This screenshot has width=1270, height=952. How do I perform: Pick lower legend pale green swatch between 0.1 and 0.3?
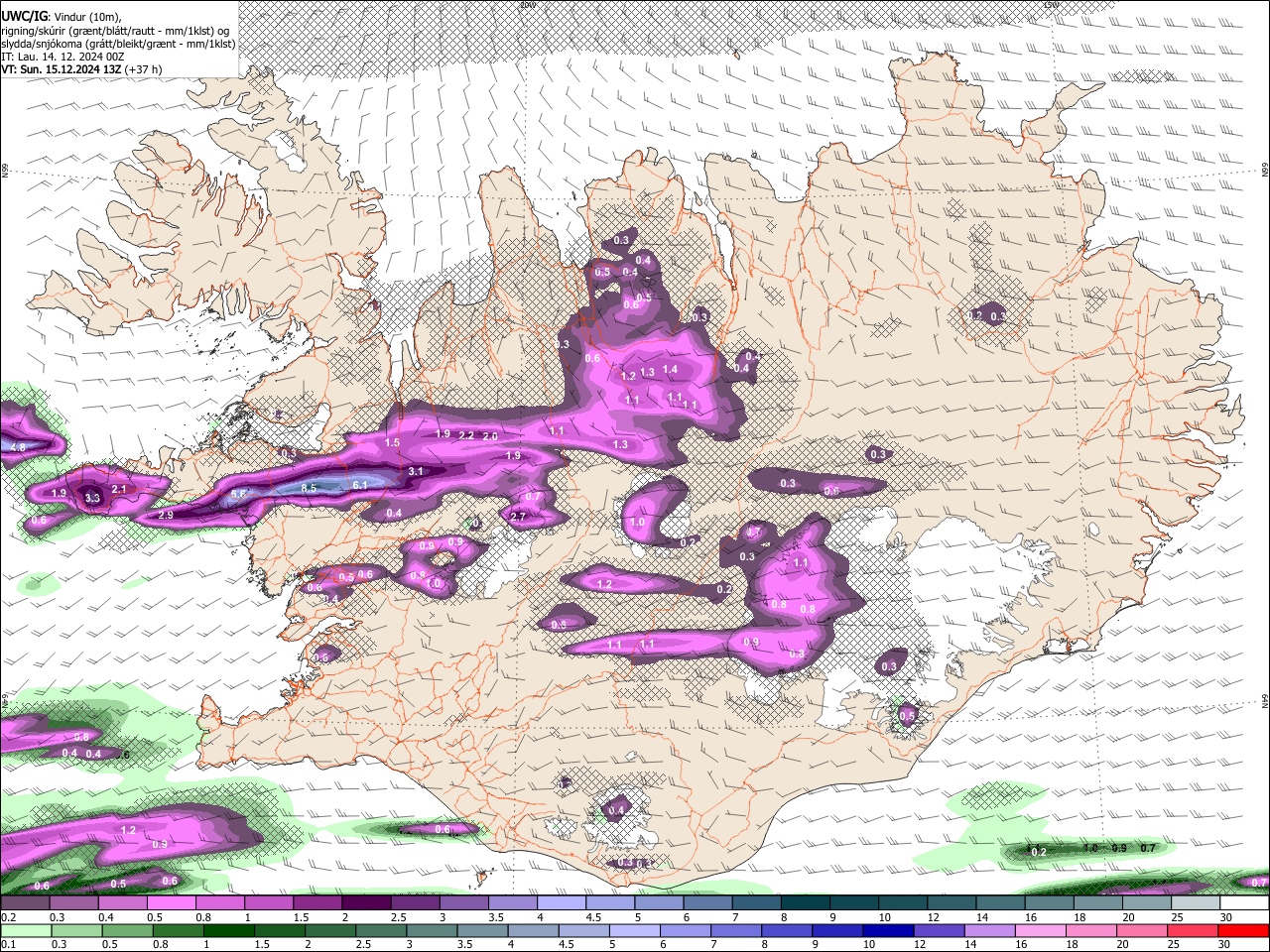(25, 930)
